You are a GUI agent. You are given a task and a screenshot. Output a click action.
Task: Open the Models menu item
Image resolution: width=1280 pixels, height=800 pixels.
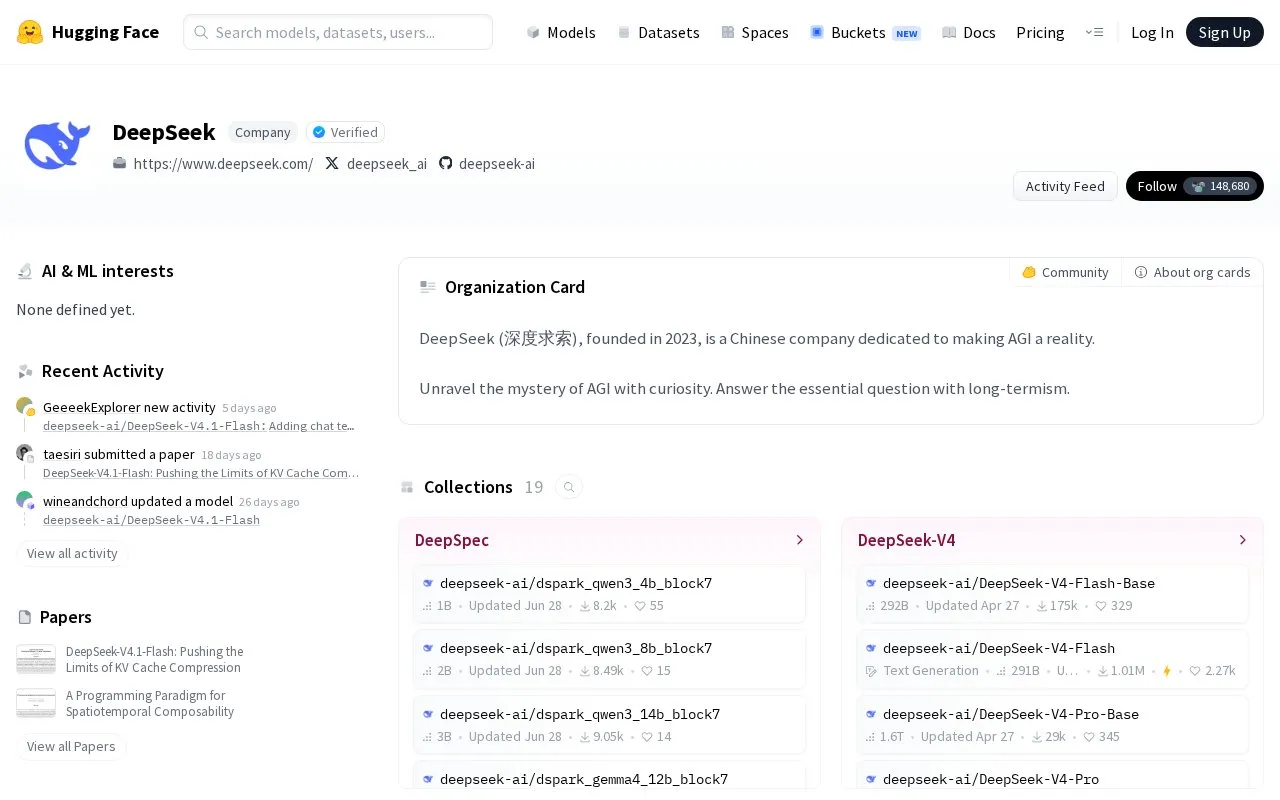click(561, 32)
